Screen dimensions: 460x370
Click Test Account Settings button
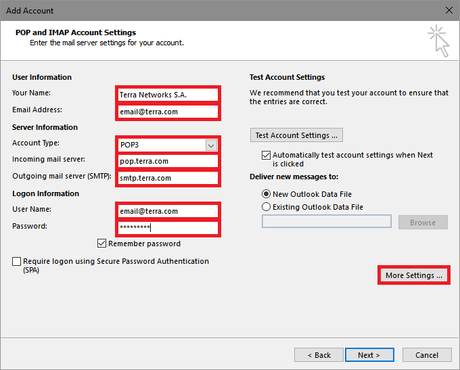[x=296, y=135]
